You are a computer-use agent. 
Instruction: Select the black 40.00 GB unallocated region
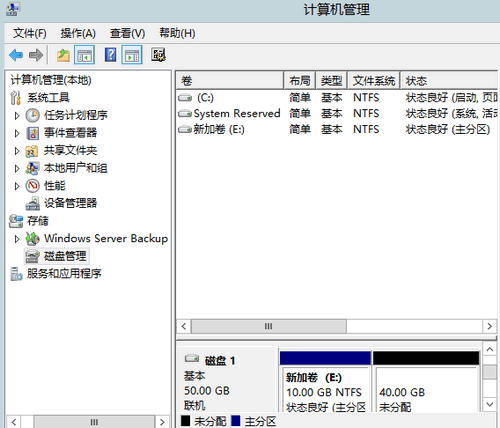tap(426, 382)
